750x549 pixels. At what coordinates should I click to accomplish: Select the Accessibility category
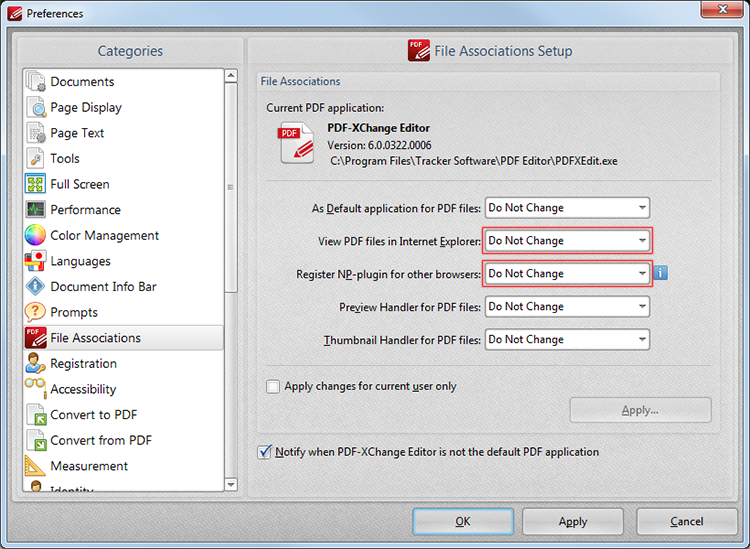(x=123, y=389)
